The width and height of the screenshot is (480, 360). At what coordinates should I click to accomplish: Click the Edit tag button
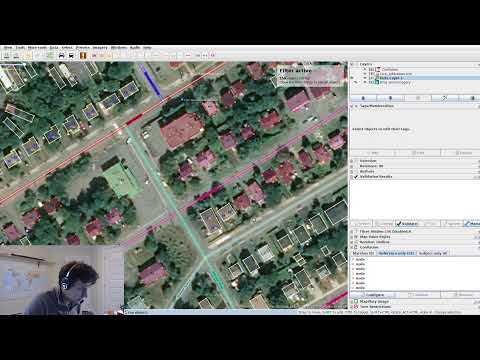(418, 153)
